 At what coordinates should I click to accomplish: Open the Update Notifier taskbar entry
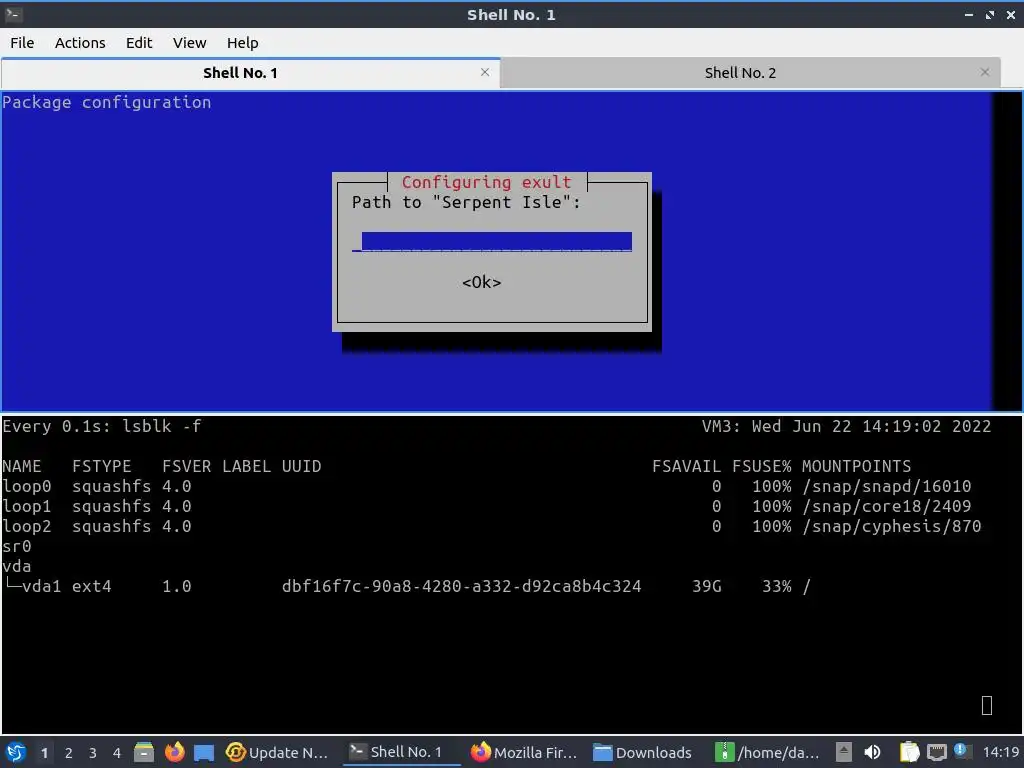[276, 752]
